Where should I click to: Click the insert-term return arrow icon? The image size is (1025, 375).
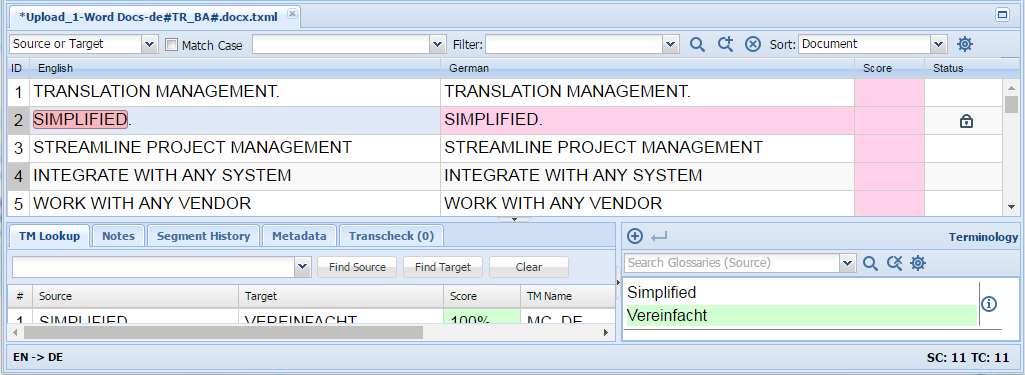point(659,237)
